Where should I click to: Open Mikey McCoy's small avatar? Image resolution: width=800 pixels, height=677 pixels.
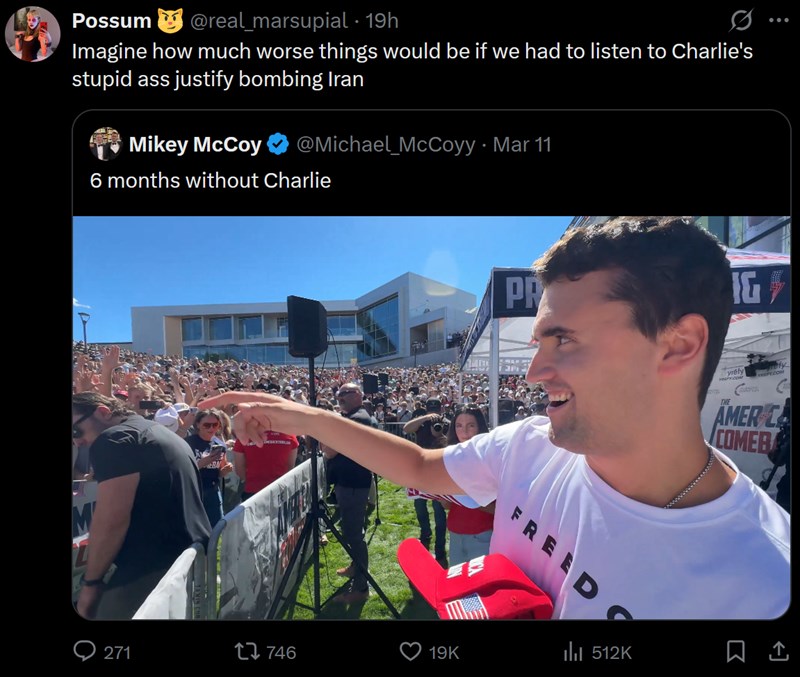[x=105, y=144]
